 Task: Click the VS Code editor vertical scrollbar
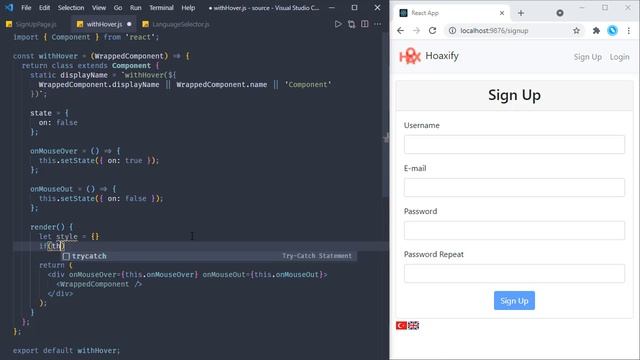(385, 114)
